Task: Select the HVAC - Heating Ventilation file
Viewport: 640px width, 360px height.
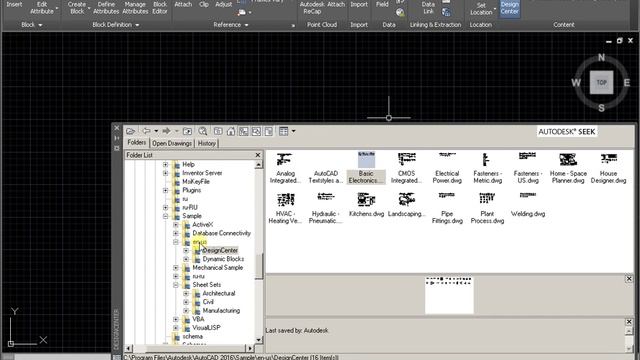Action: (285, 208)
